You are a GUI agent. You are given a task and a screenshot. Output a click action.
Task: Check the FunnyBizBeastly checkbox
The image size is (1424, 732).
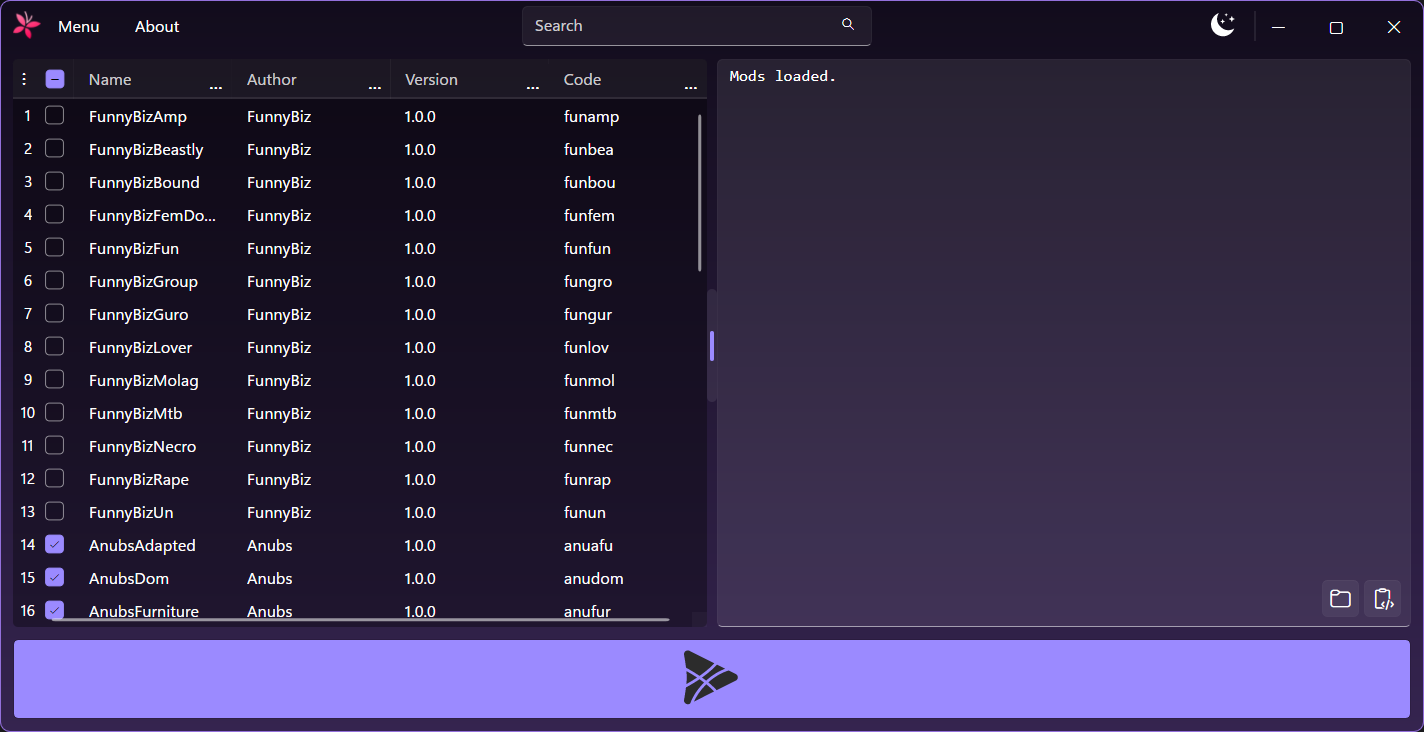click(55, 149)
